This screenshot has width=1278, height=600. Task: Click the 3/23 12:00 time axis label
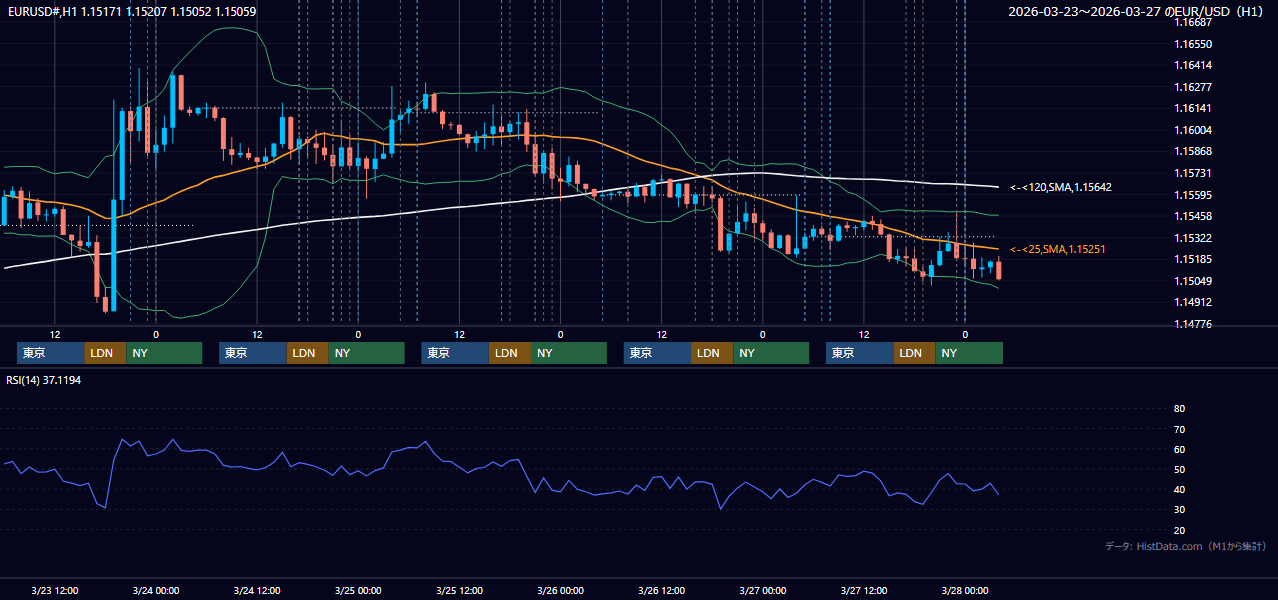point(55,590)
